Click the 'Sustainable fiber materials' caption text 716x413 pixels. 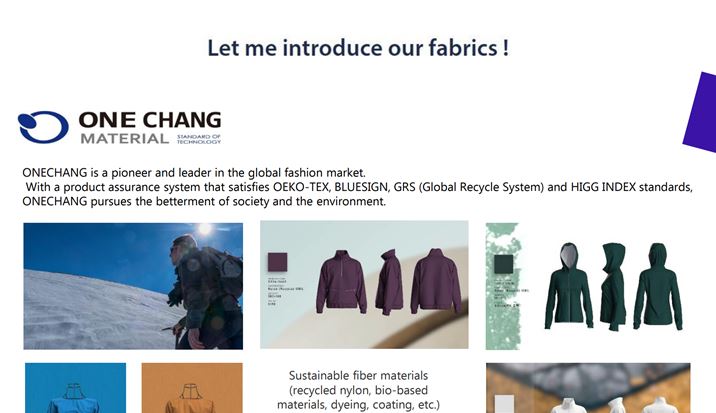tap(358, 376)
